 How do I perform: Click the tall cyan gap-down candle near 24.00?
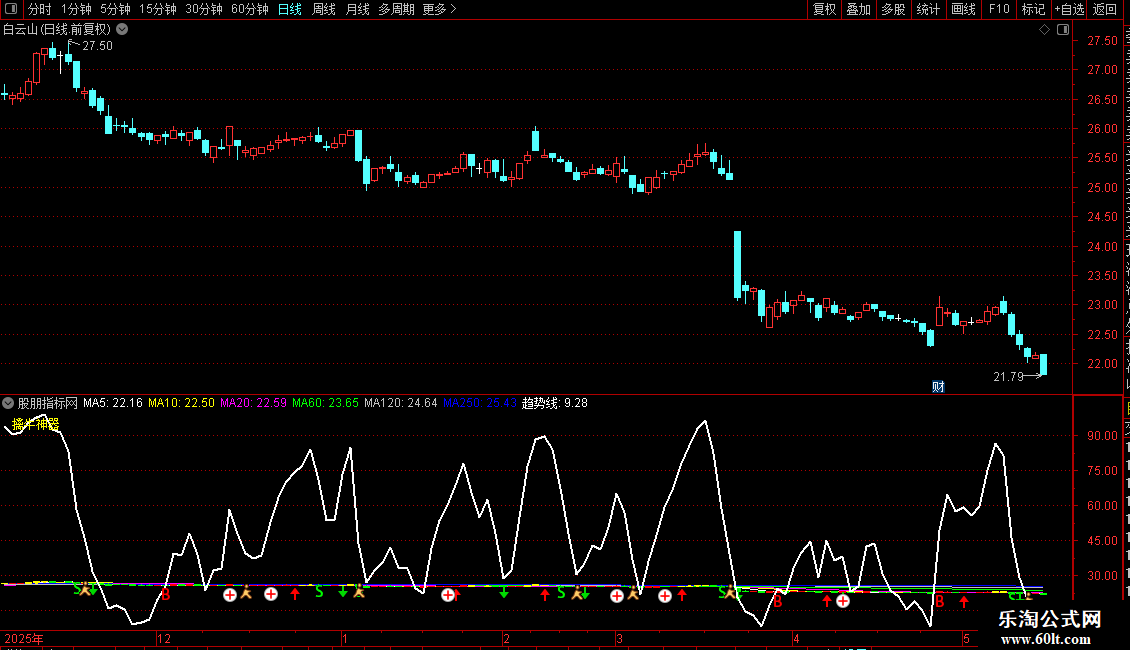pyautogui.click(x=737, y=264)
